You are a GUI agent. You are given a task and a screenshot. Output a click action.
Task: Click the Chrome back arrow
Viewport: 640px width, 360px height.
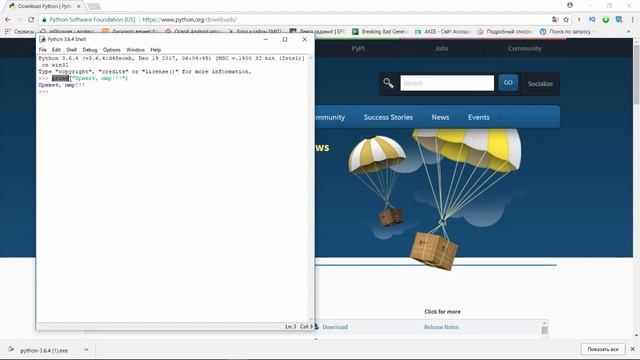click(8, 20)
